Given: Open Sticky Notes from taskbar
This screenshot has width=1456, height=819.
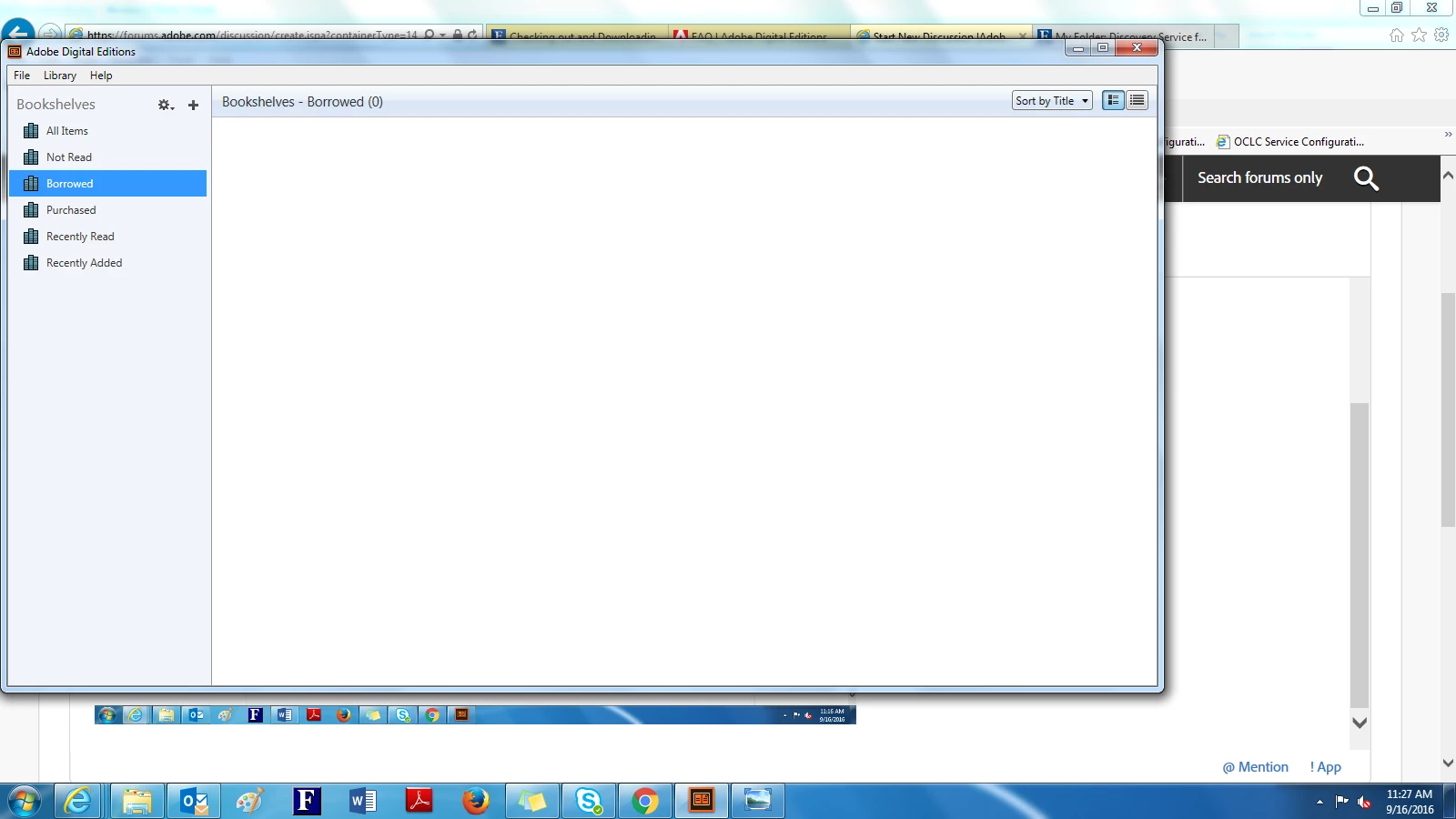Looking at the screenshot, I should (532, 802).
